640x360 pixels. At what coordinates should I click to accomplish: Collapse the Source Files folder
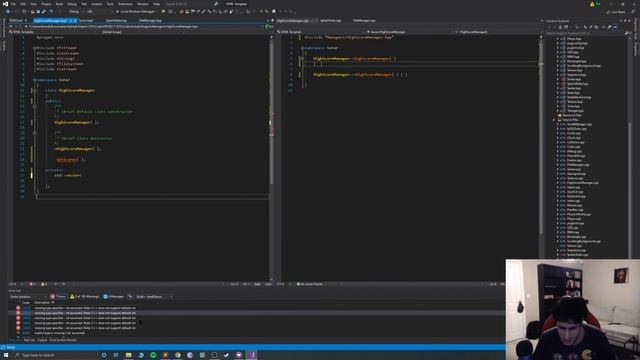tap(554, 120)
